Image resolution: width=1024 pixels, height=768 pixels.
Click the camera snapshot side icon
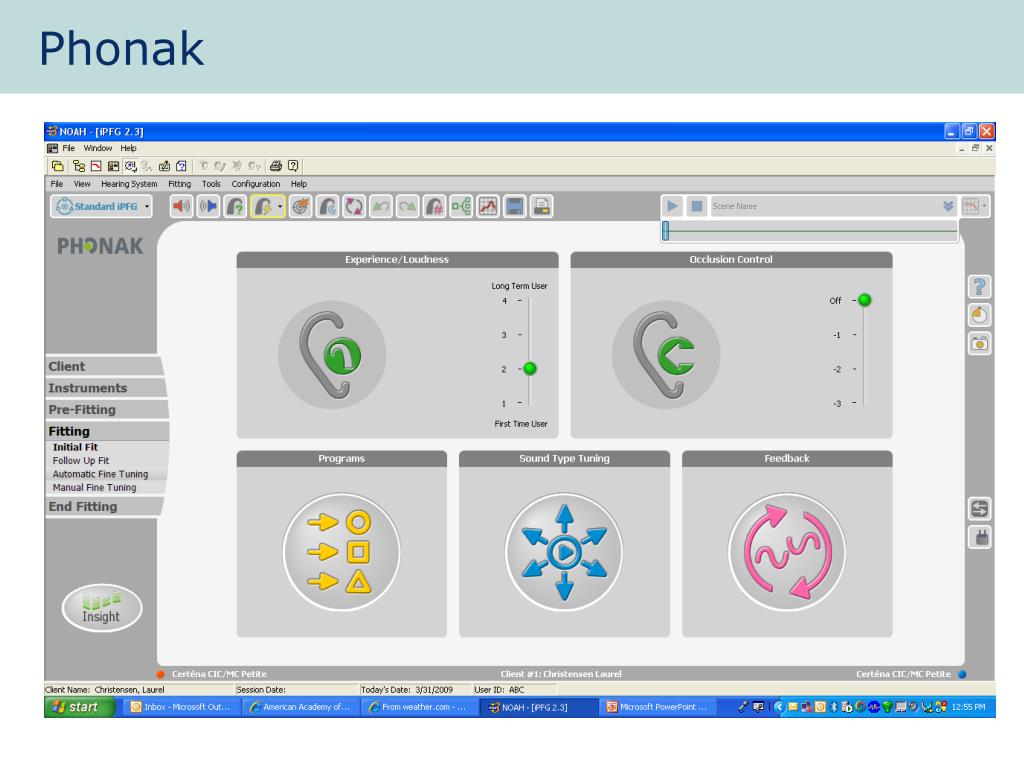[x=979, y=343]
